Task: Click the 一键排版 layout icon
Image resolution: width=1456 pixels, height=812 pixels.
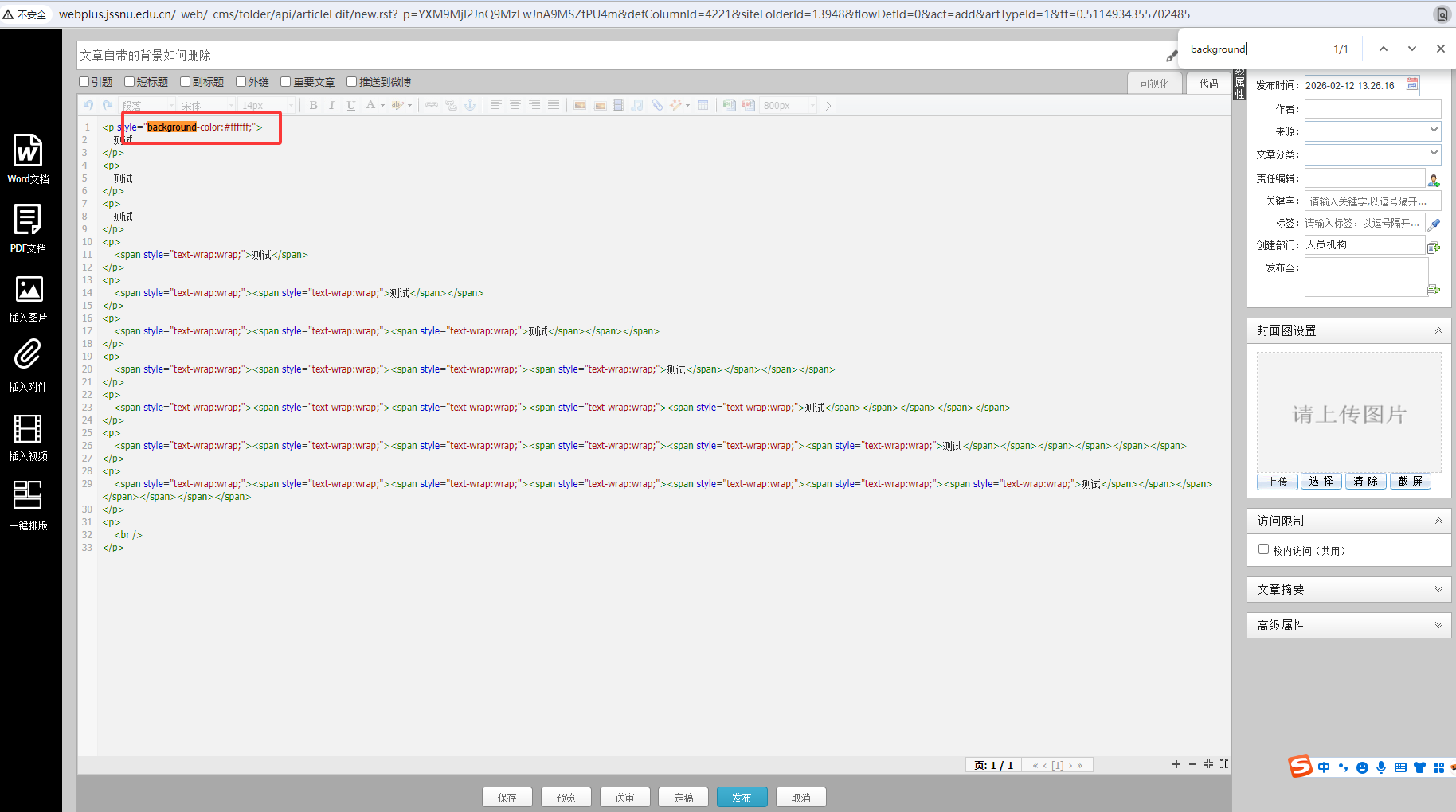Action: (x=28, y=496)
